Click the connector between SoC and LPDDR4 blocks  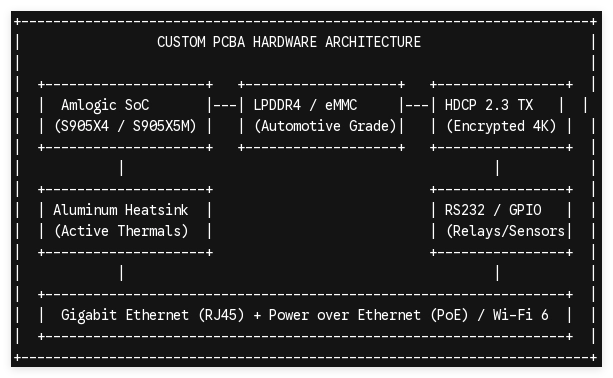pos(226,105)
